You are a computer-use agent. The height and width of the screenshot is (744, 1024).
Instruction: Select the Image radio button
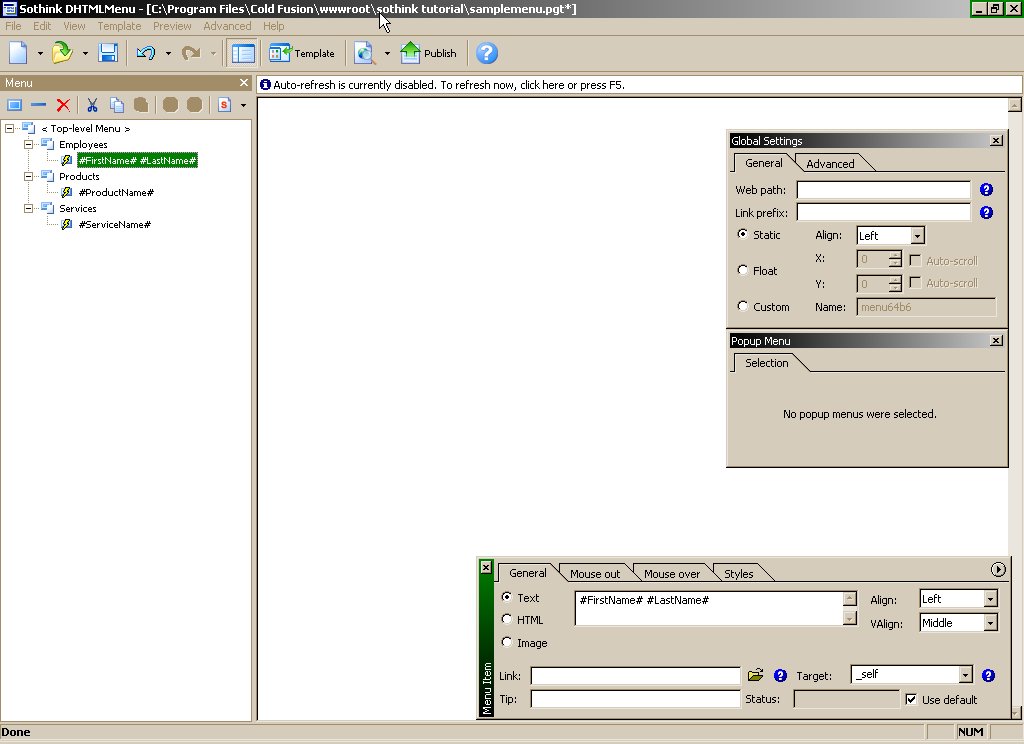tap(507, 641)
